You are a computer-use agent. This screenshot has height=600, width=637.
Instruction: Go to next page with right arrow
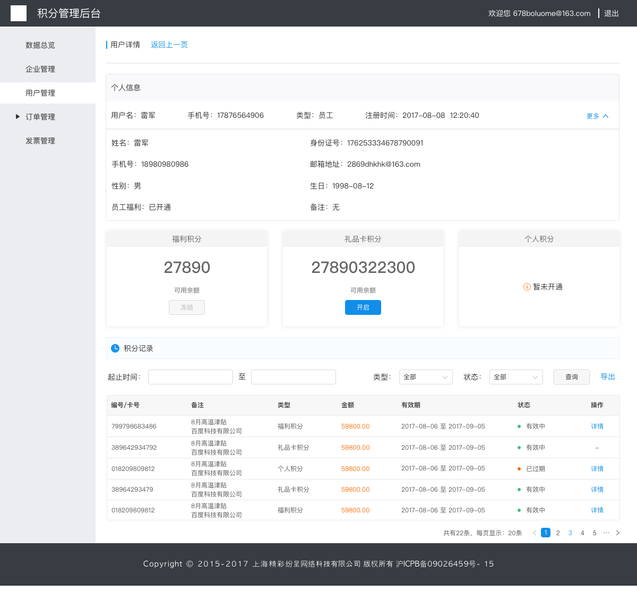[x=618, y=533]
